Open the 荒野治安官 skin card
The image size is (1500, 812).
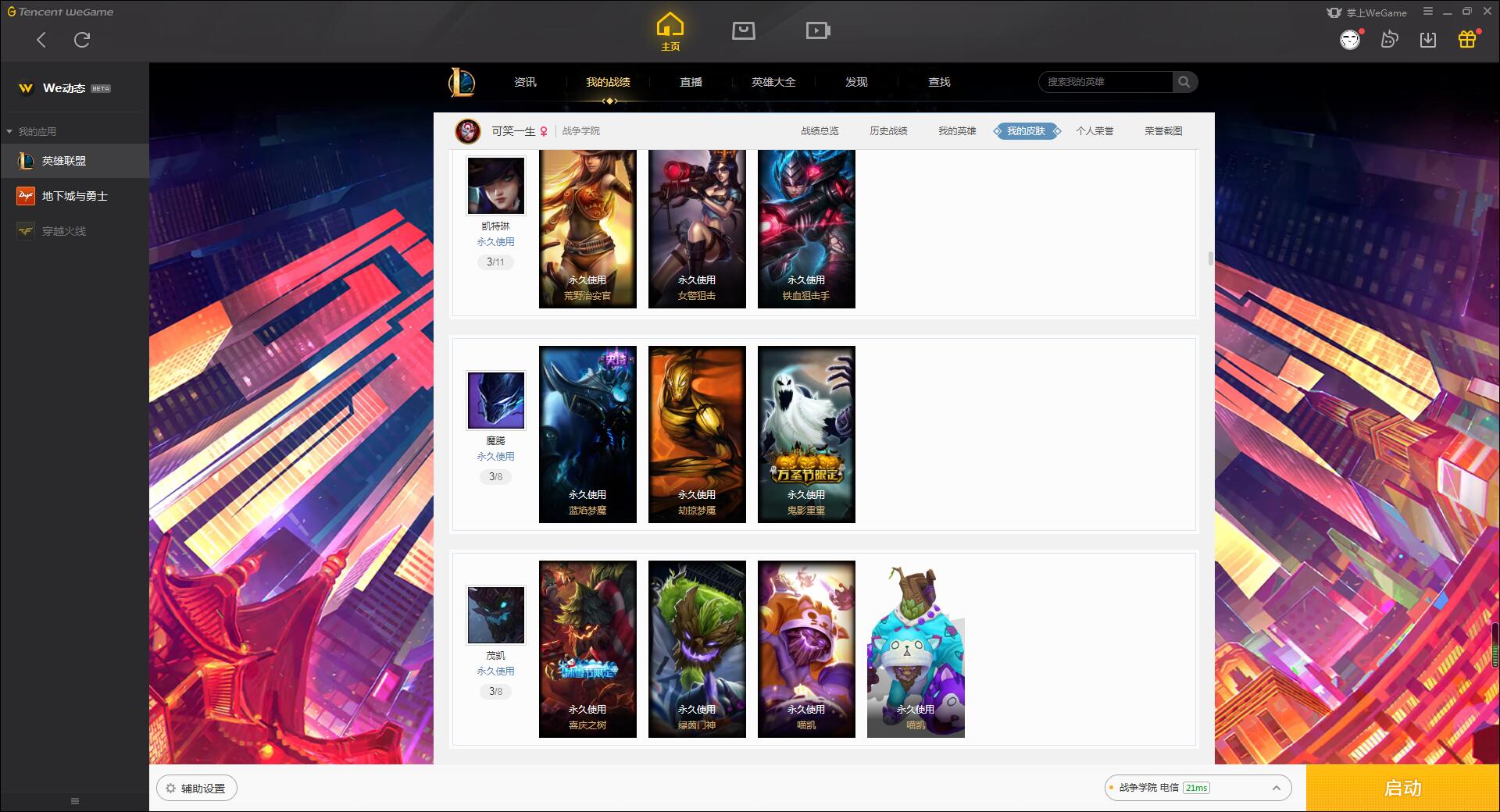(x=587, y=230)
